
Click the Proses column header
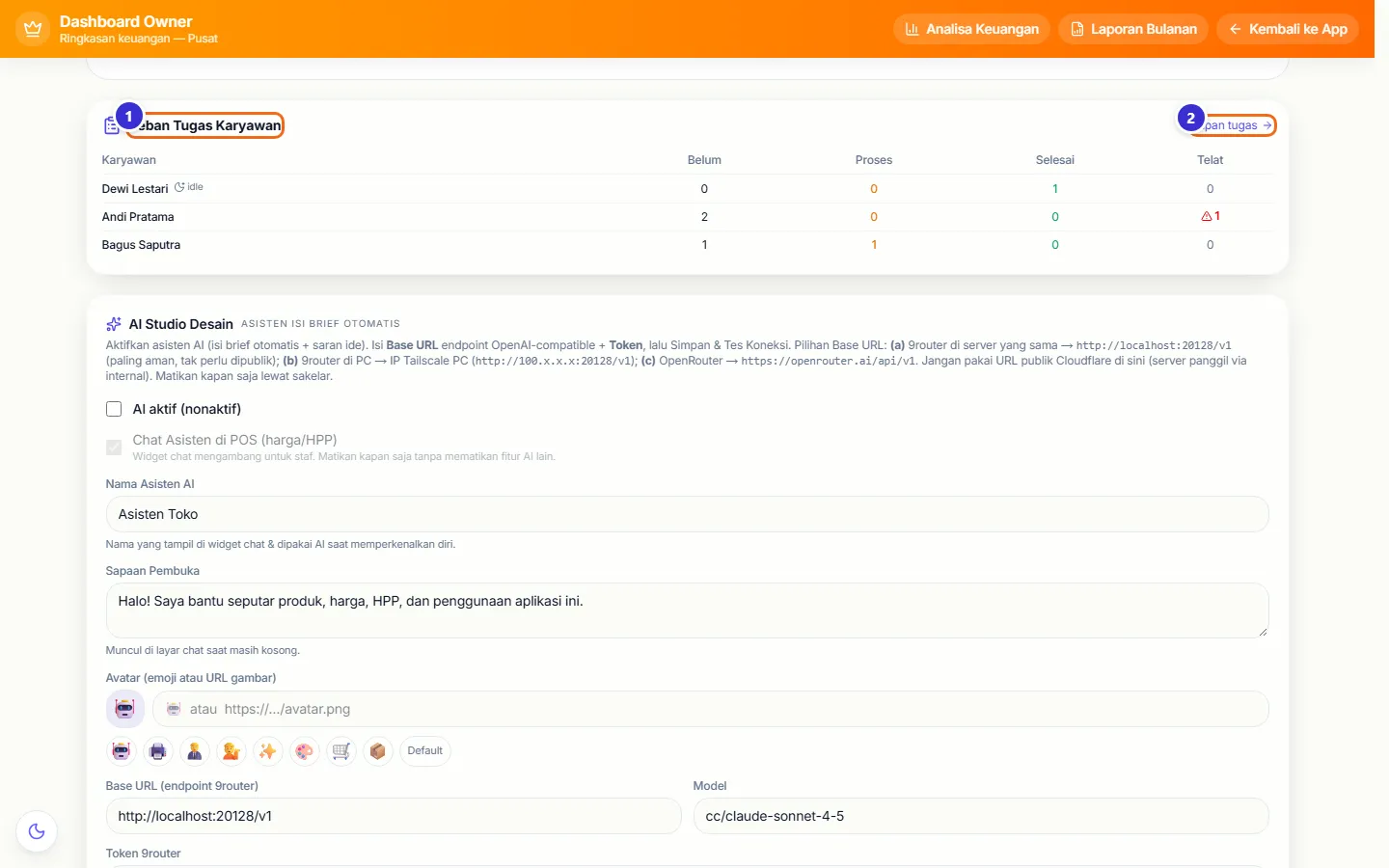click(x=874, y=160)
